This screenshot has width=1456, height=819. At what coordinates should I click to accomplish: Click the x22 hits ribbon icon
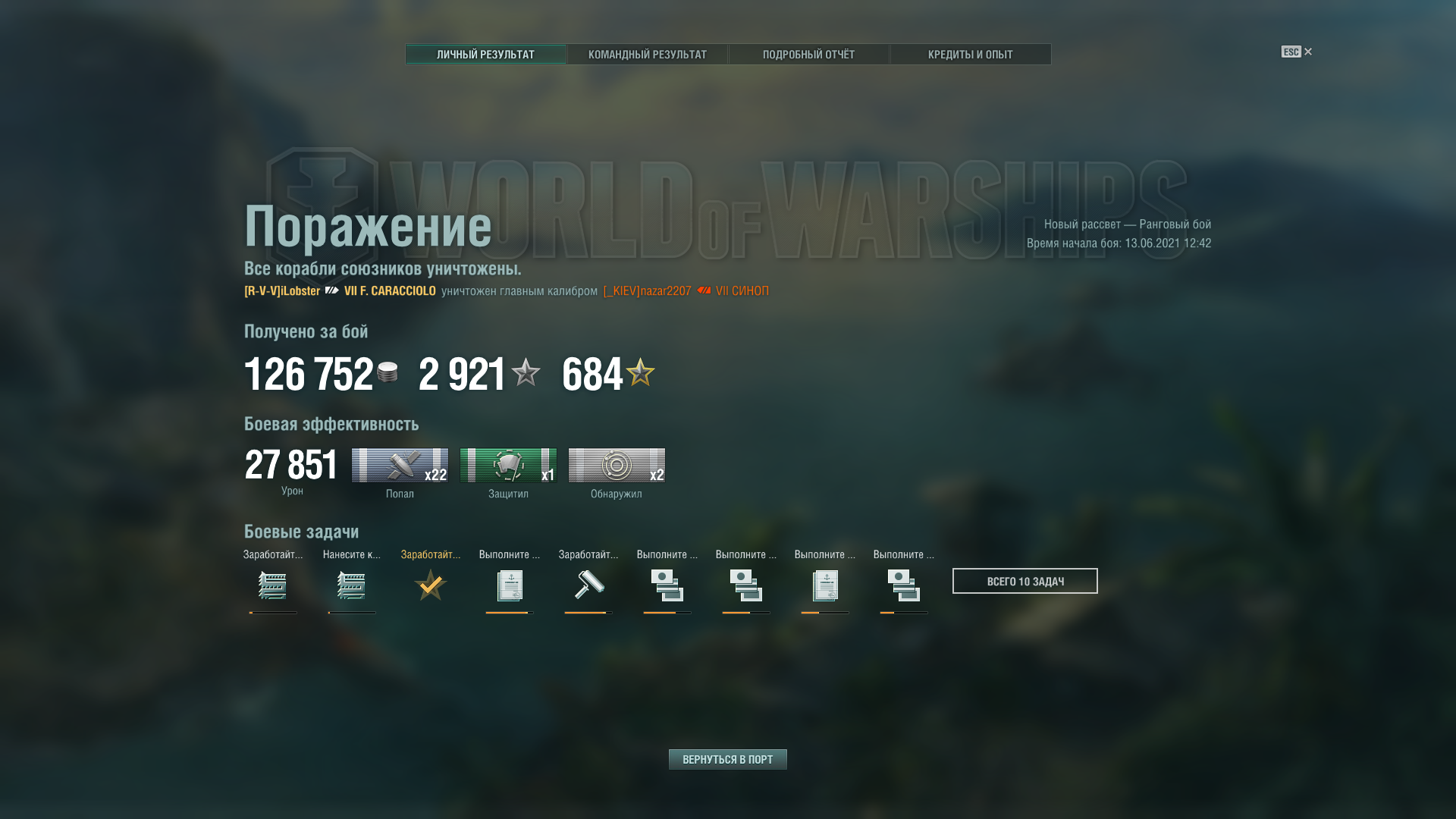click(400, 465)
